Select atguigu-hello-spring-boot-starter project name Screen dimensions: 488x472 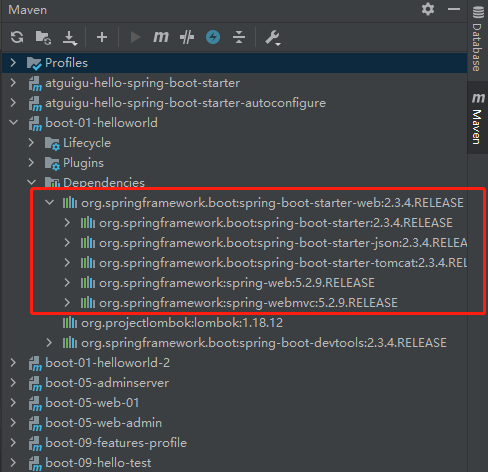[142, 83]
